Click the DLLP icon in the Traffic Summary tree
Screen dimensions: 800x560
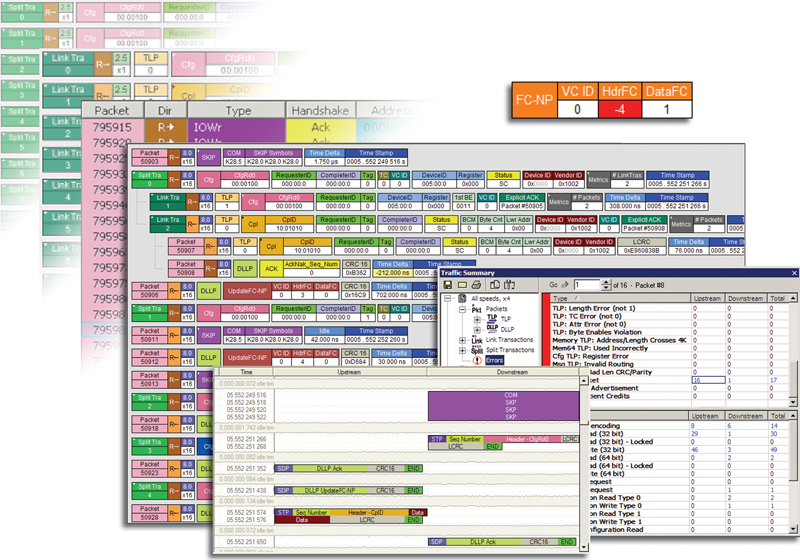click(x=492, y=329)
